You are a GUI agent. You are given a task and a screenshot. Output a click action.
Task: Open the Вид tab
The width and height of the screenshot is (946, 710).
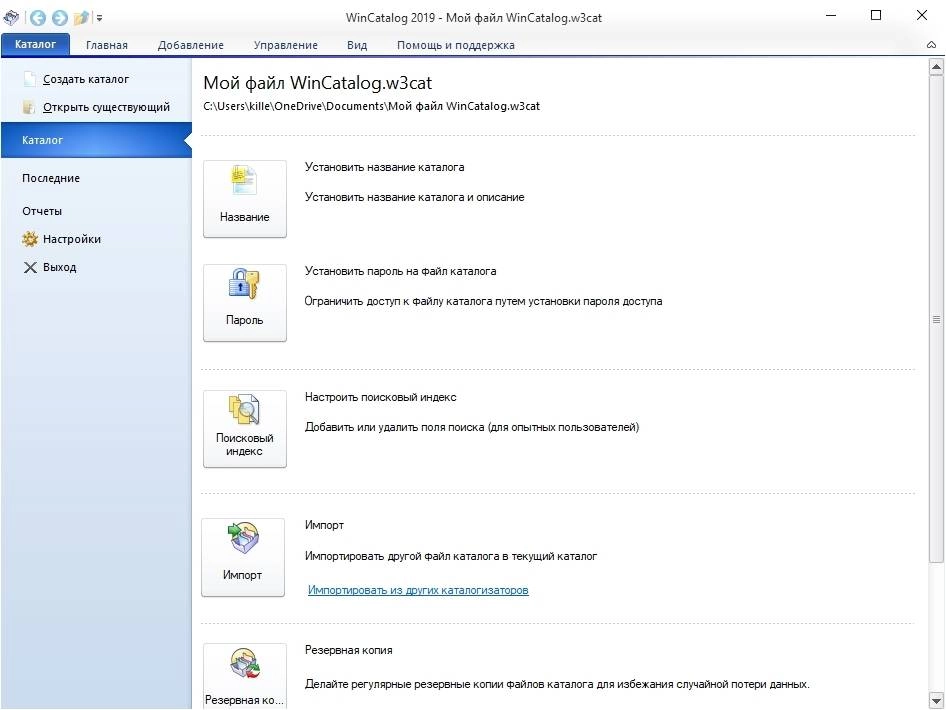point(357,45)
